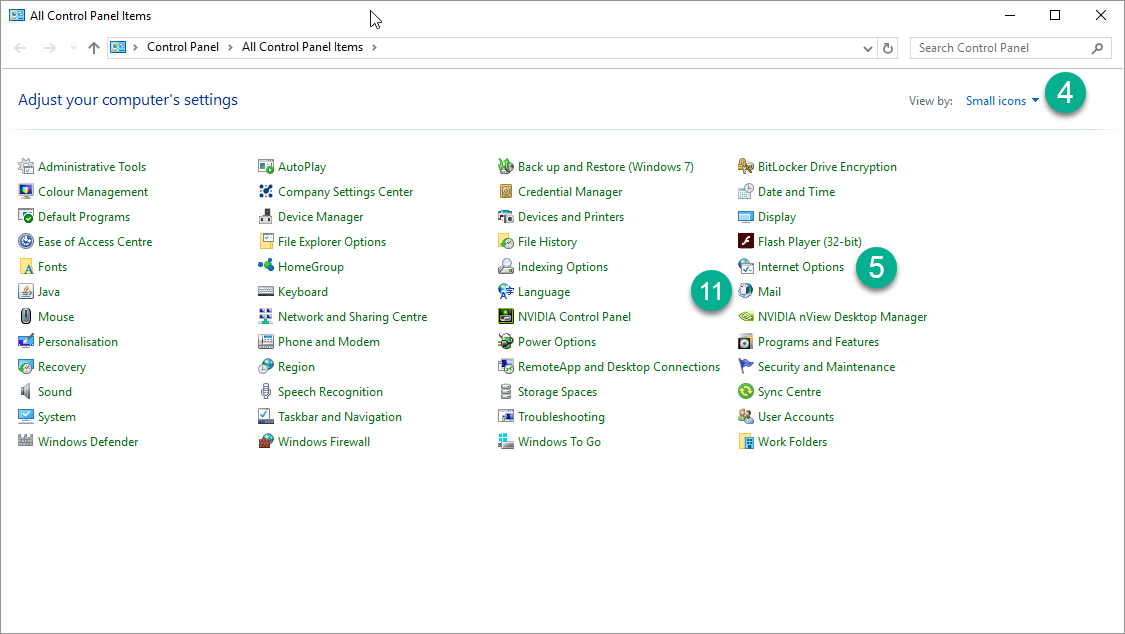
Task: Open the Windows Firewall icon
Action: point(265,441)
